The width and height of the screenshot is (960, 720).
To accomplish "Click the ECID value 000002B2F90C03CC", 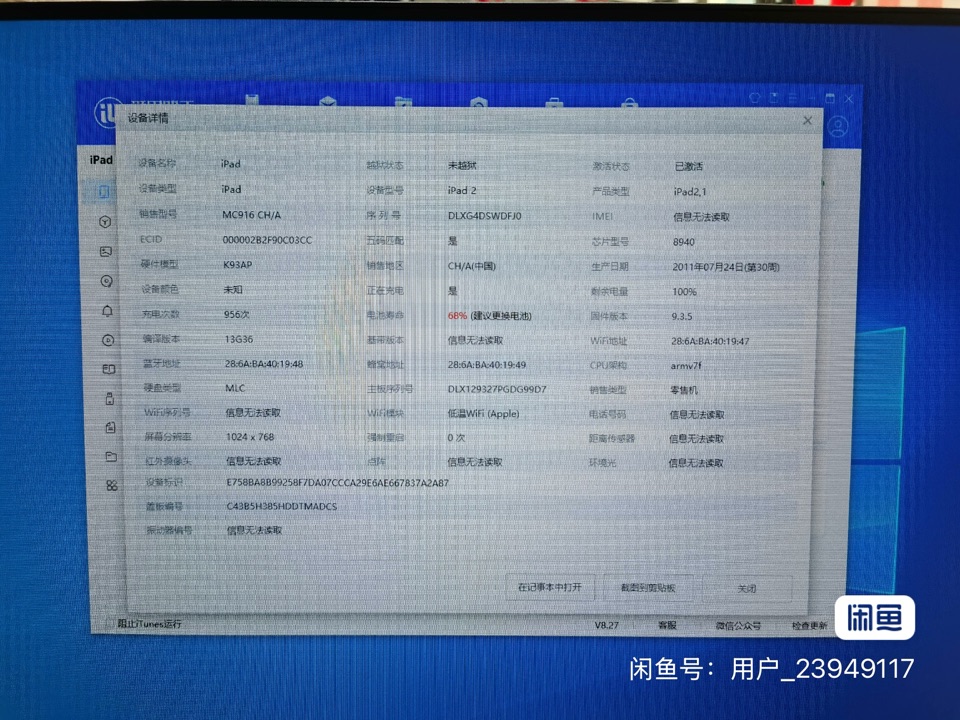I will (x=268, y=240).
